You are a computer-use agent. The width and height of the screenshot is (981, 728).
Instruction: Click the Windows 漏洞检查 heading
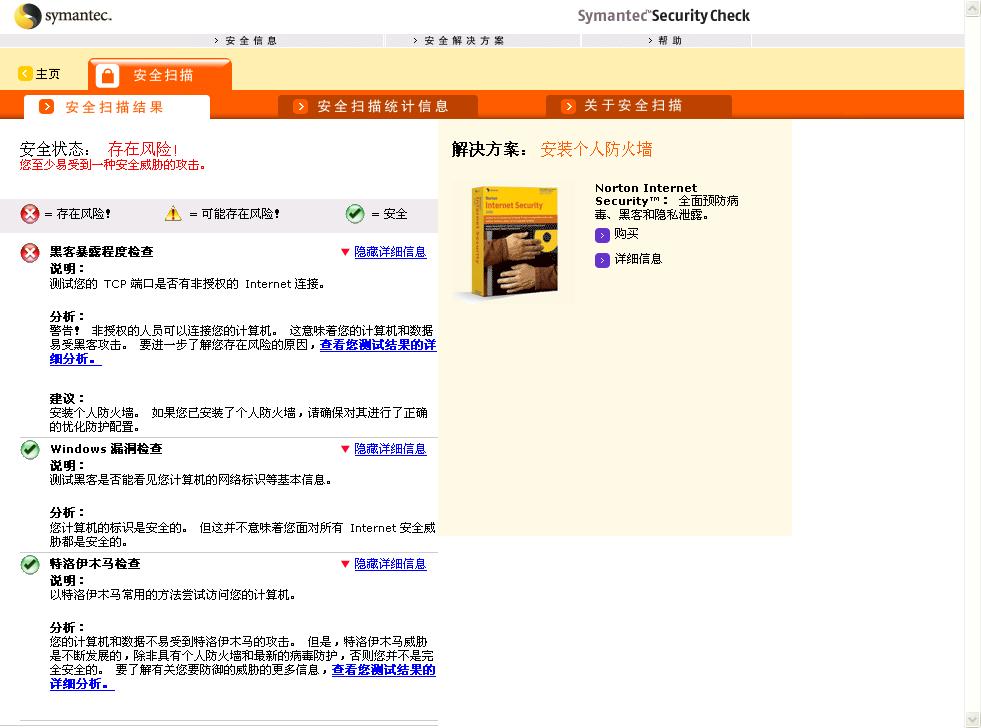click(106, 448)
